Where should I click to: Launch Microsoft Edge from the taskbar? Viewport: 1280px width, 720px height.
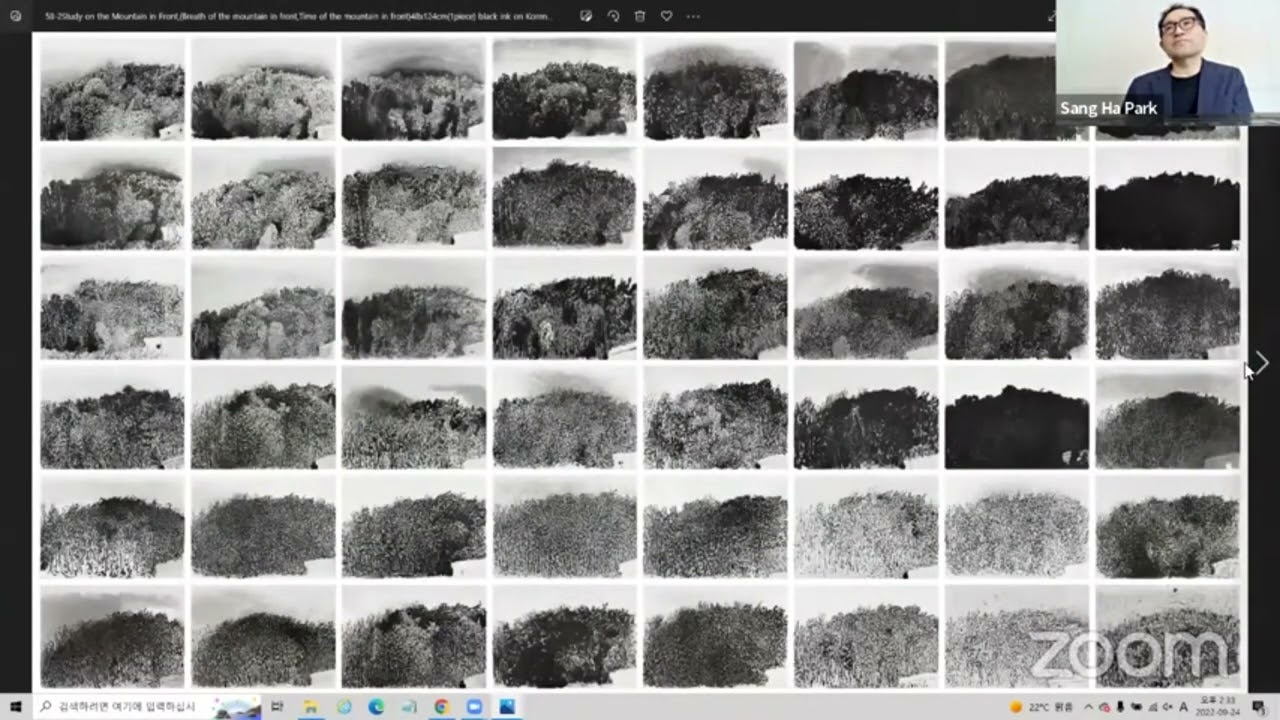point(376,707)
